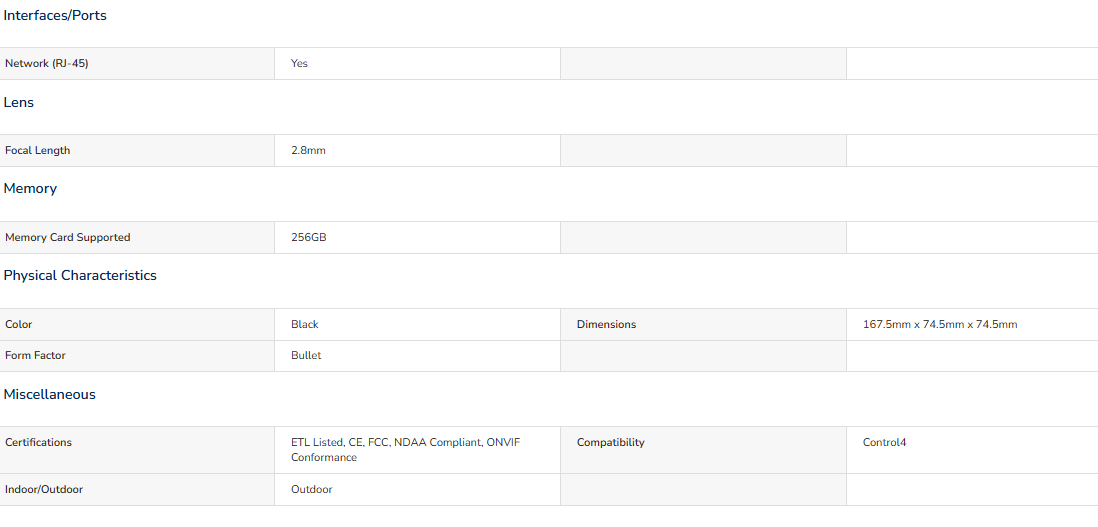Click the Control4 compatibility value

click(x=884, y=443)
